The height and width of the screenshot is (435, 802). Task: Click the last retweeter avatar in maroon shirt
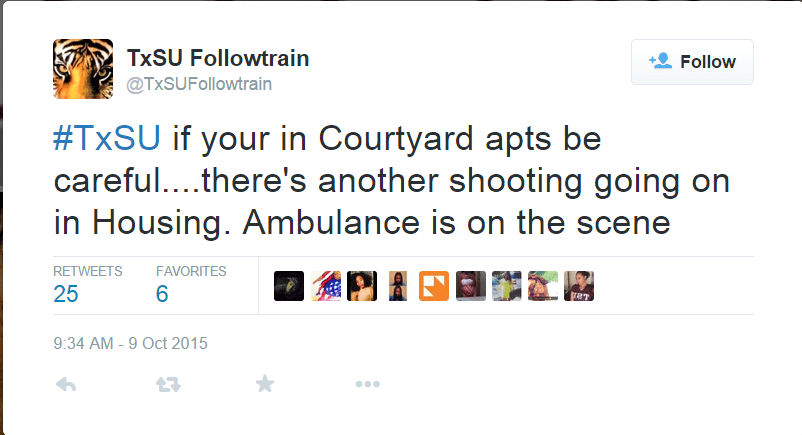coord(579,286)
